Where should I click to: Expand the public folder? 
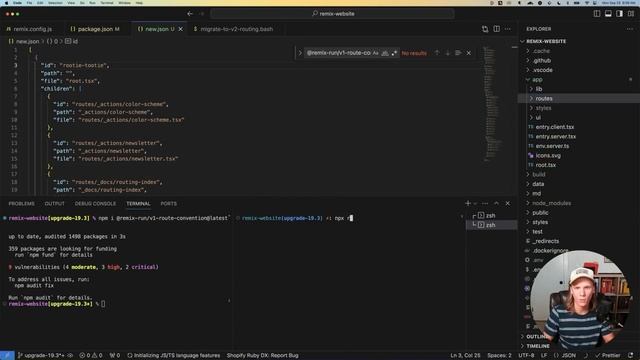click(540, 213)
